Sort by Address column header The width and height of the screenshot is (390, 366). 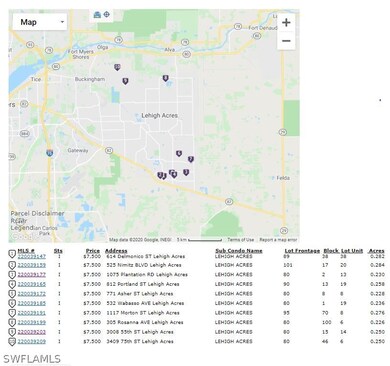(x=116, y=251)
